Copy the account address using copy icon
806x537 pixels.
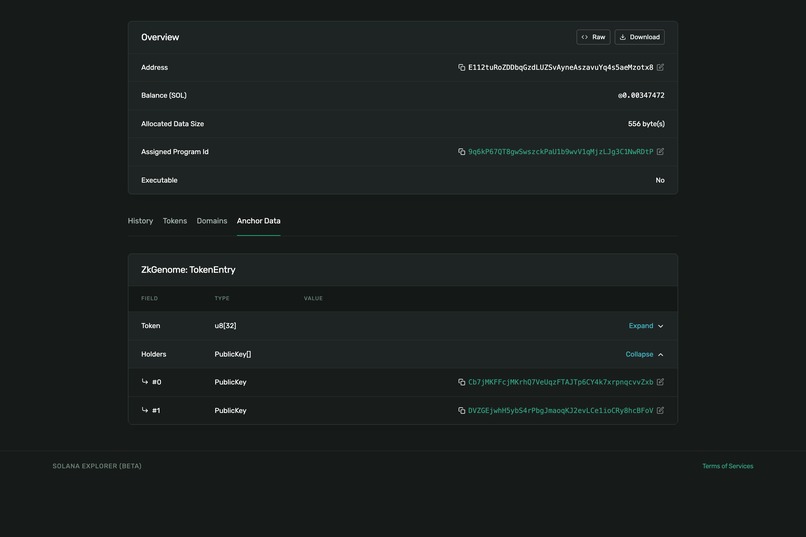(461, 67)
